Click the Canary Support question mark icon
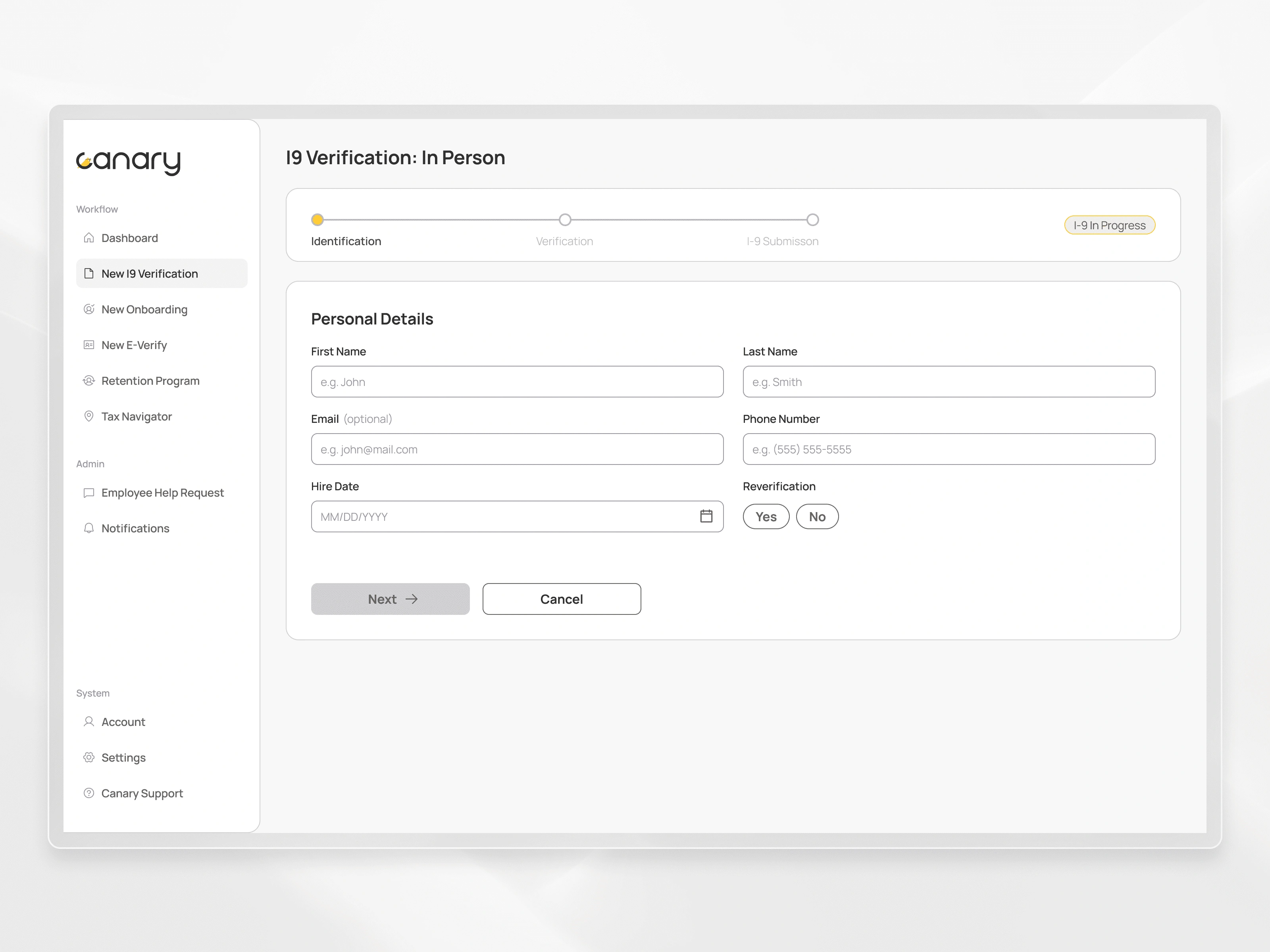The width and height of the screenshot is (1270, 952). (89, 793)
